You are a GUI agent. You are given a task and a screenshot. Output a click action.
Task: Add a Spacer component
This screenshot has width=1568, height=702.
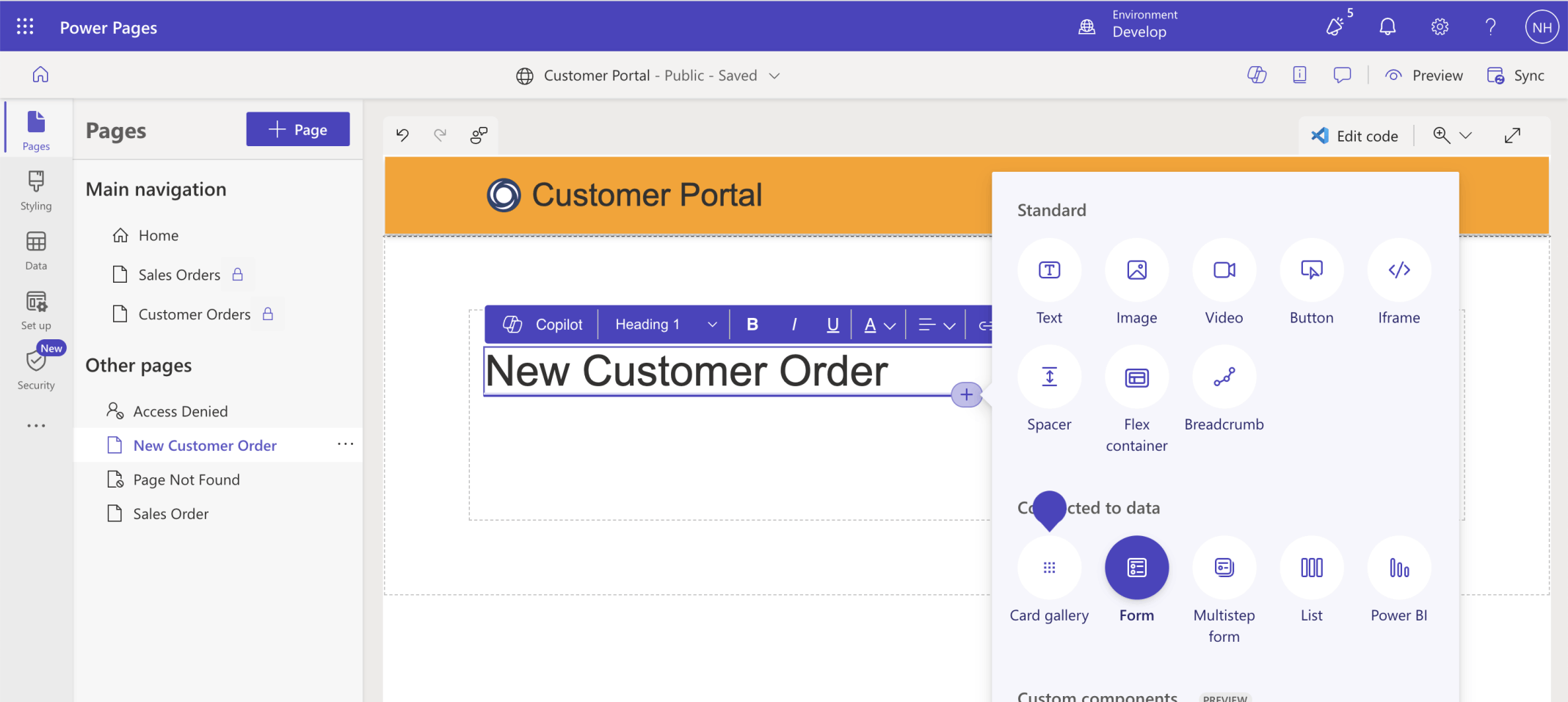tap(1049, 389)
